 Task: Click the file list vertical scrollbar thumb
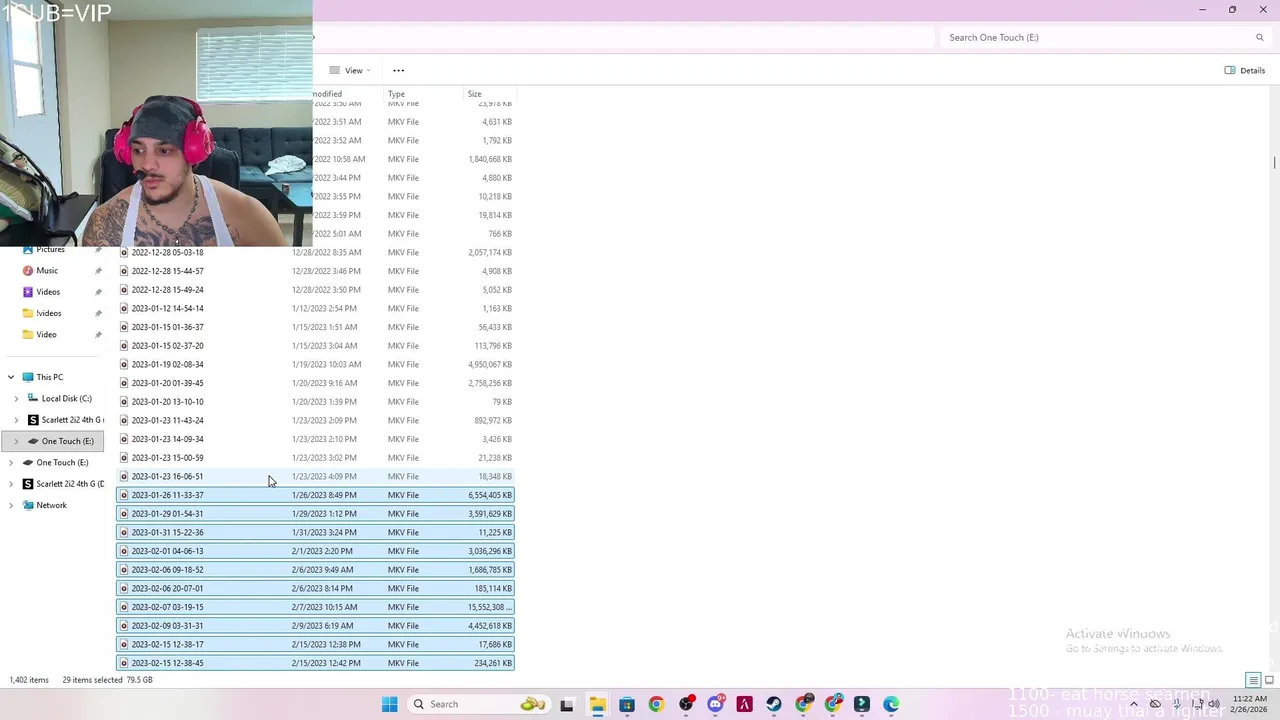pos(1274,162)
